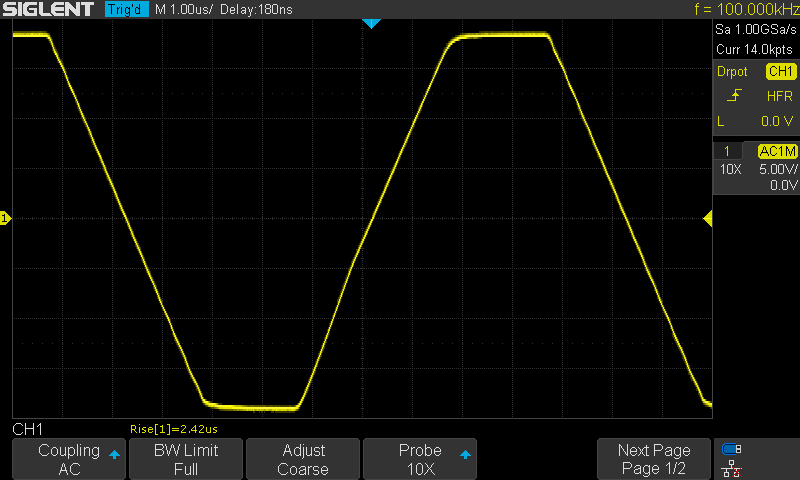Click the rising edge trigger slope icon
The image size is (800, 480).
pos(734,95)
